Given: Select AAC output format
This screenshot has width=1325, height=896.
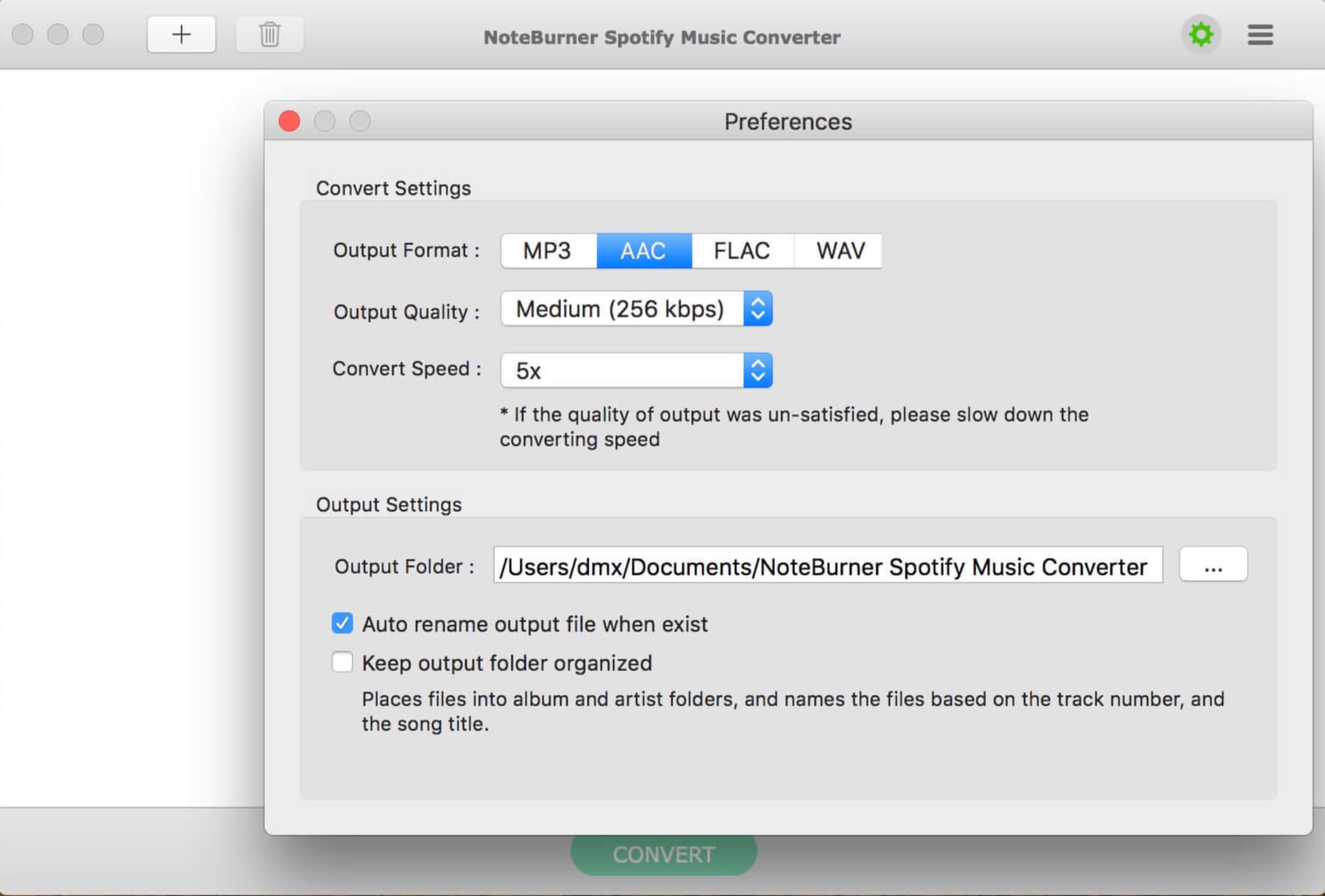Looking at the screenshot, I should 644,251.
